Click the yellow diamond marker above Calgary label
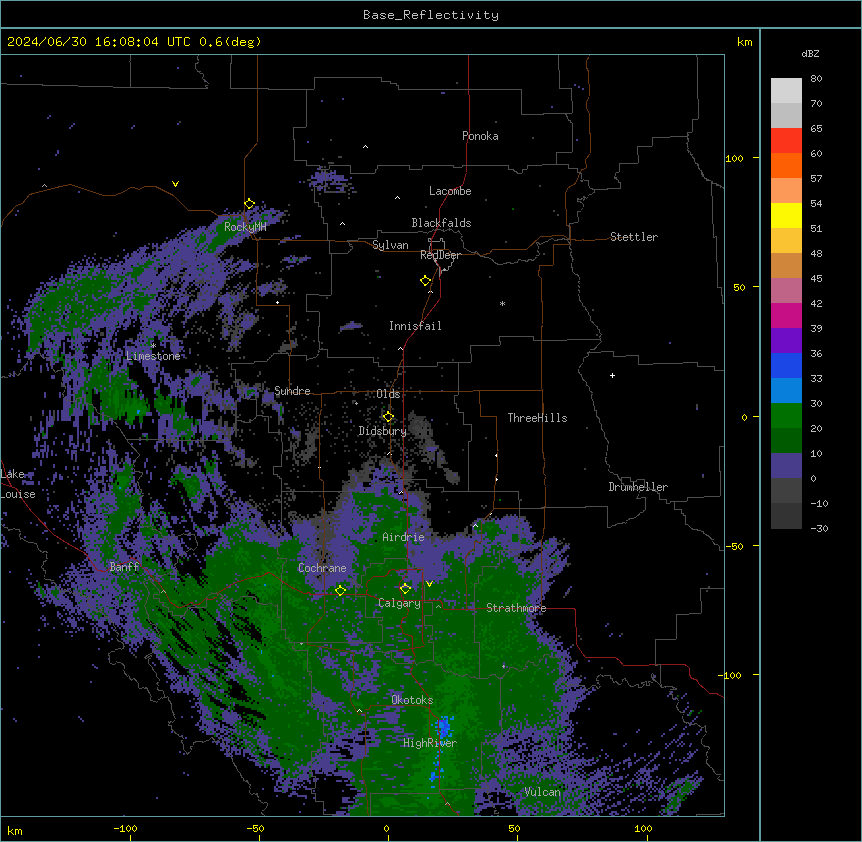The width and height of the screenshot is (862, 842). click(x=405, y=589)
